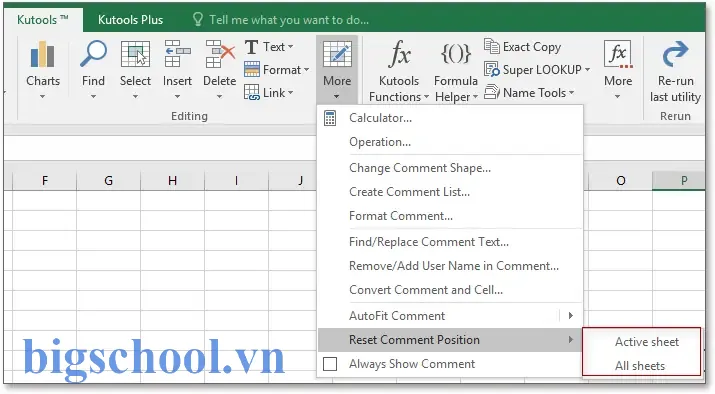Open the Format dropdown arrow

[x=306, y=70]
